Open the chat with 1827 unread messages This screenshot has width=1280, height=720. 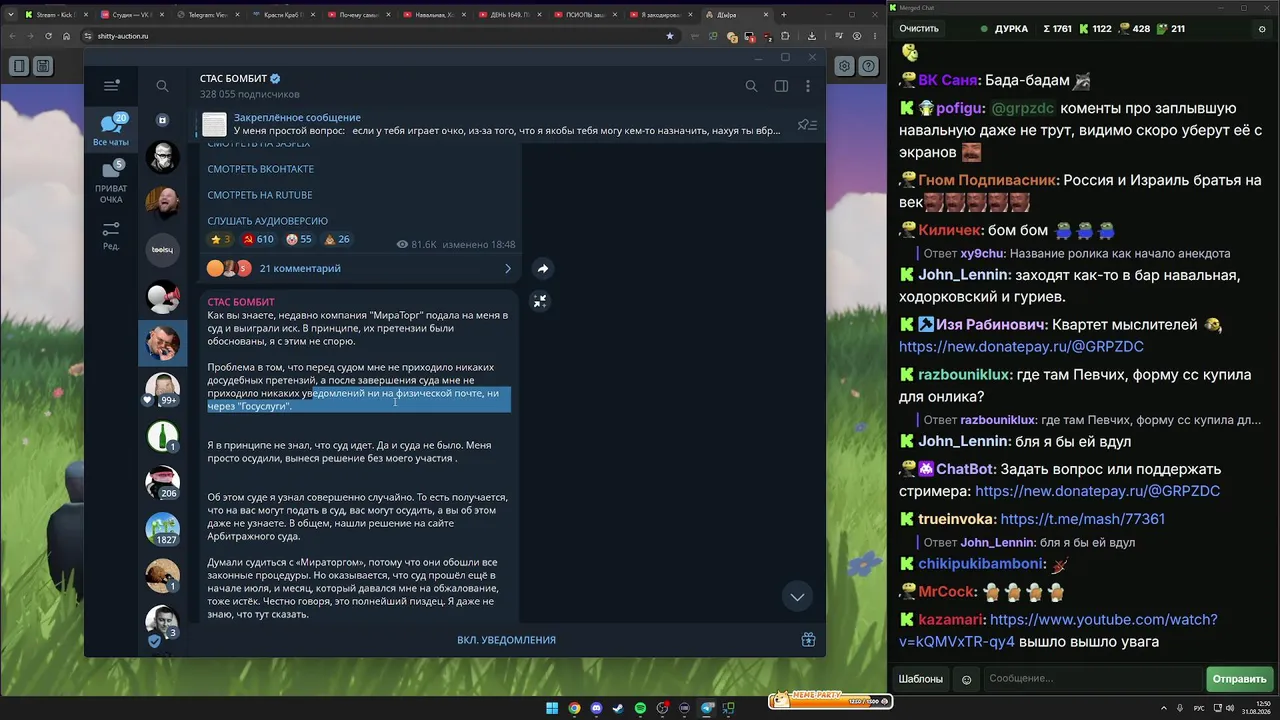pos(162,529)
